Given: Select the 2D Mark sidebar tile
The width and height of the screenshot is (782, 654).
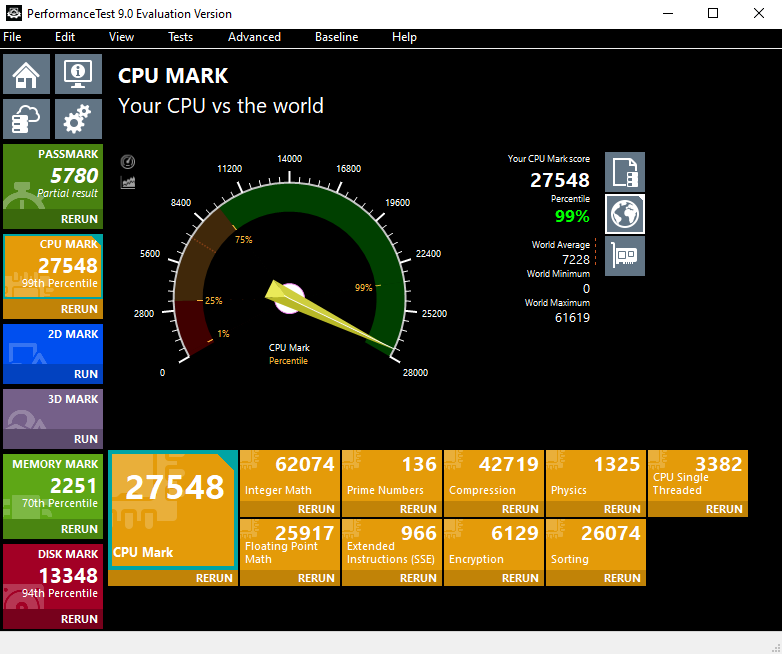Looking at the screenshot, I should (53, 344).
